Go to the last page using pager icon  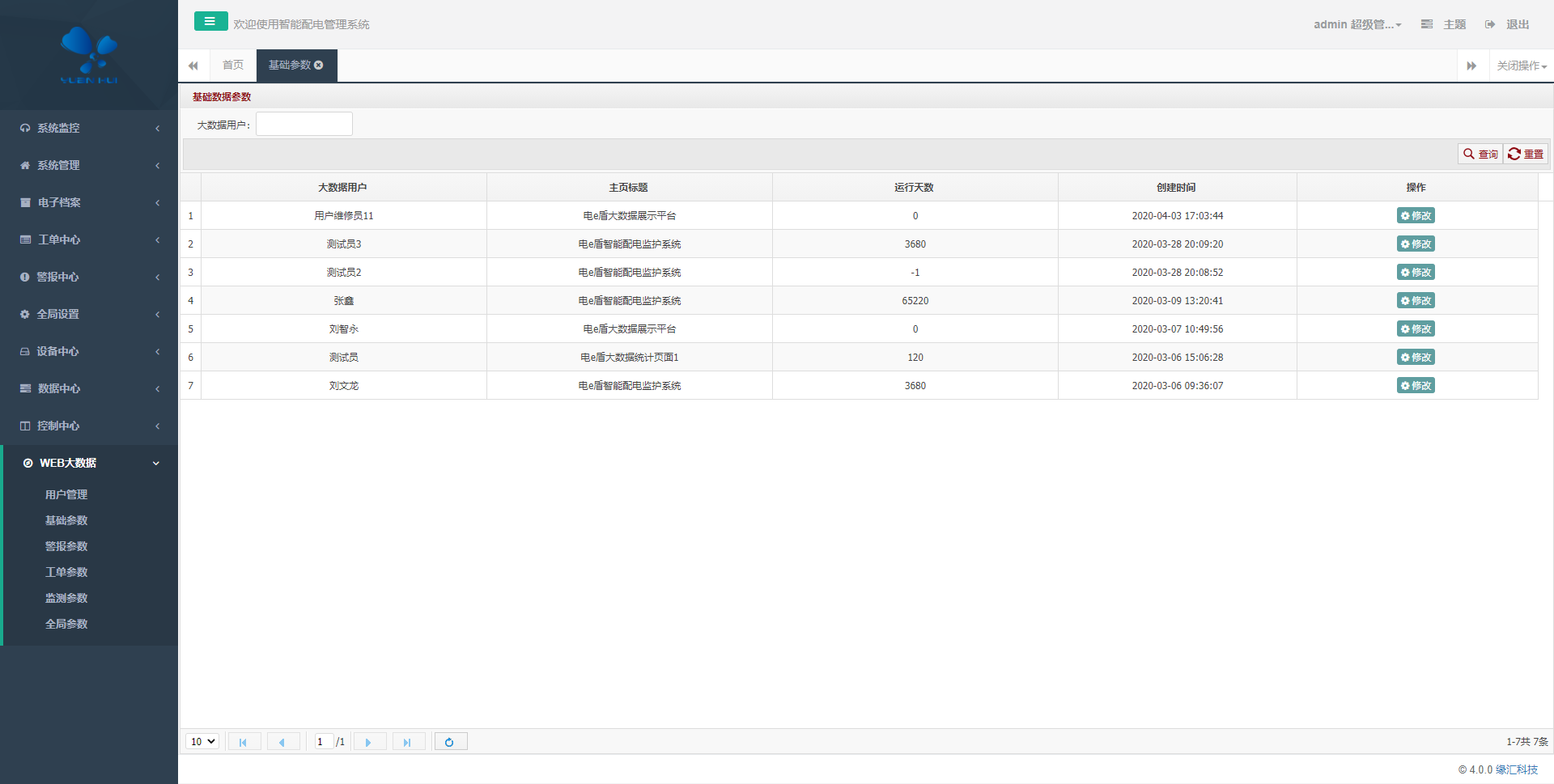[408, 742]
